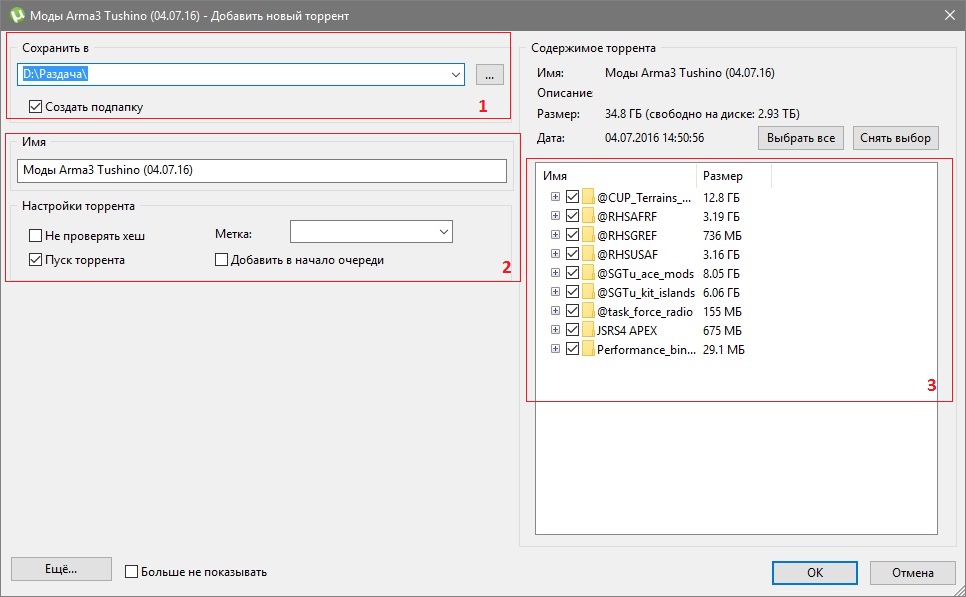Untick the Пуск торрента checkbox
The image size is (966, 597).
click(x=35, y=259)
